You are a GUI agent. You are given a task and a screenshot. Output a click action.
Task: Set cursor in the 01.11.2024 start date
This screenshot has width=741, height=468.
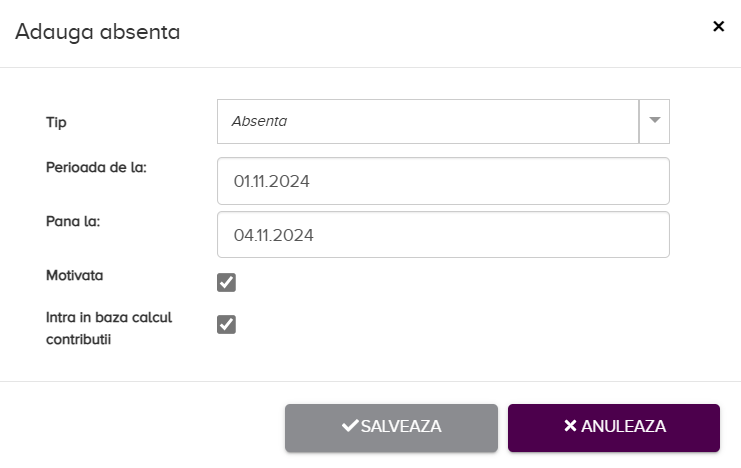point(271,182)
